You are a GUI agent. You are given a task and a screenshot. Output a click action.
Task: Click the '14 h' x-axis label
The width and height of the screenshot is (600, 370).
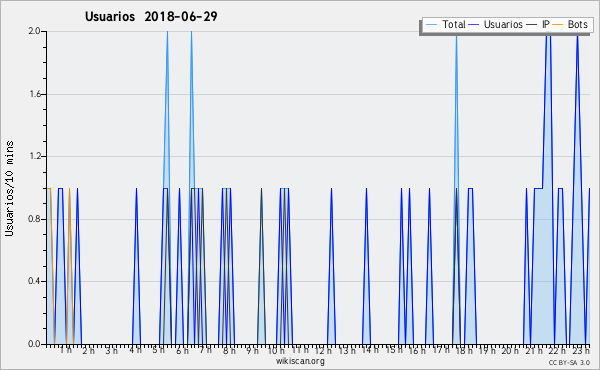[x=370, y=350]
